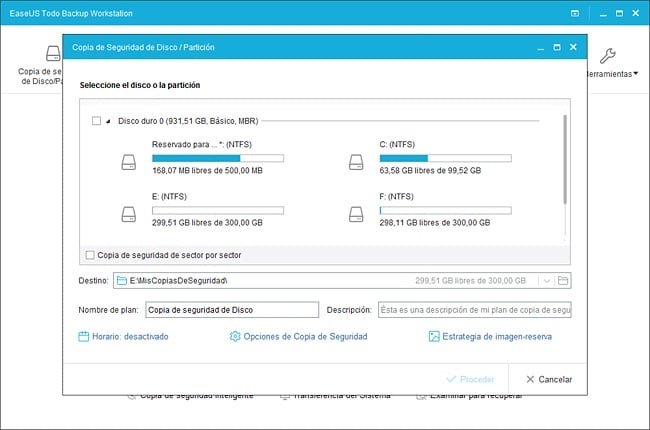
Task: Enable sector by sector backup checkbox
Action: [x=90, y=255]
